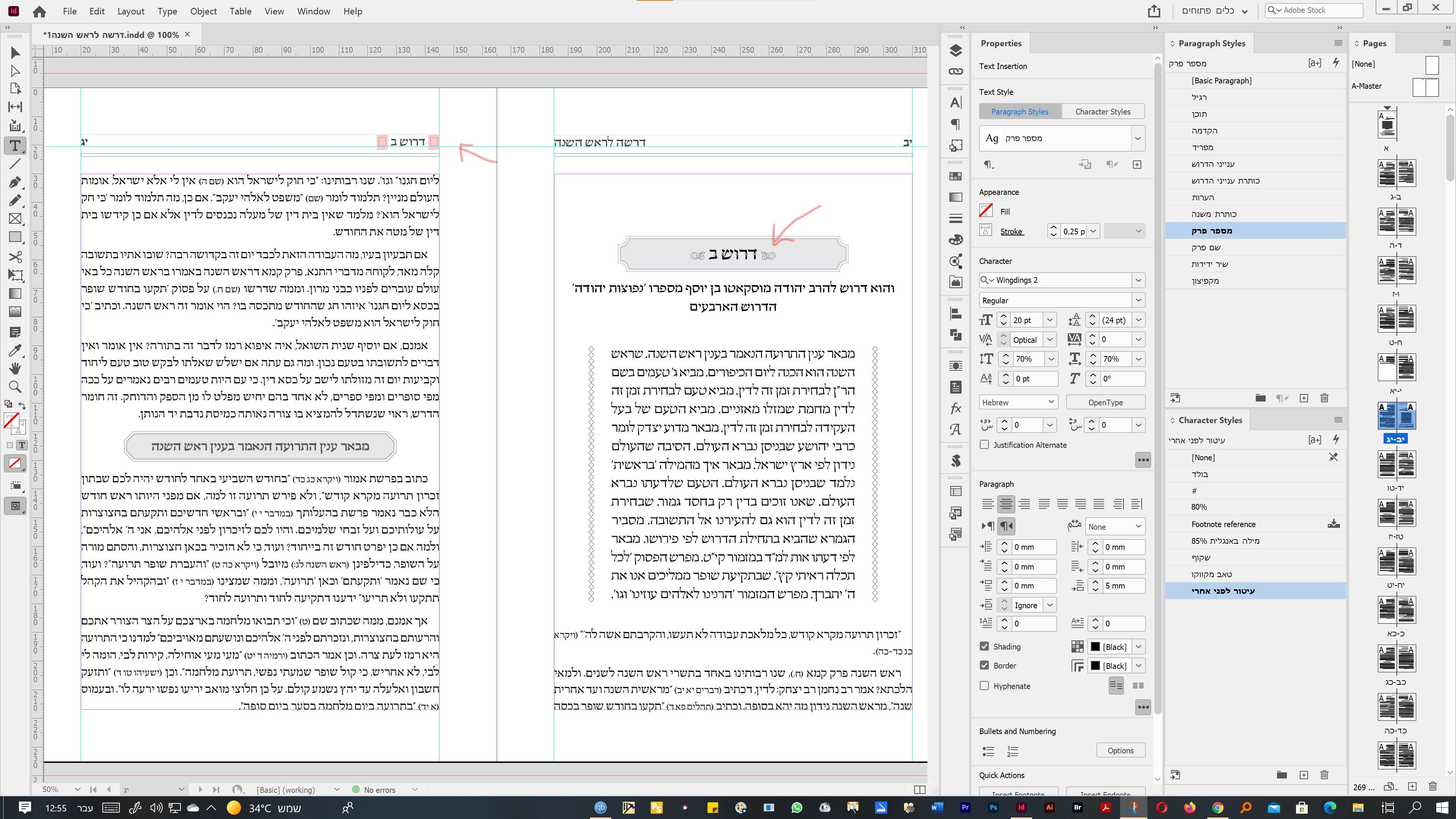Click Bullets and Numbering Options button
Viewport: 1456px width, 819px height.
pos(1120,751)
